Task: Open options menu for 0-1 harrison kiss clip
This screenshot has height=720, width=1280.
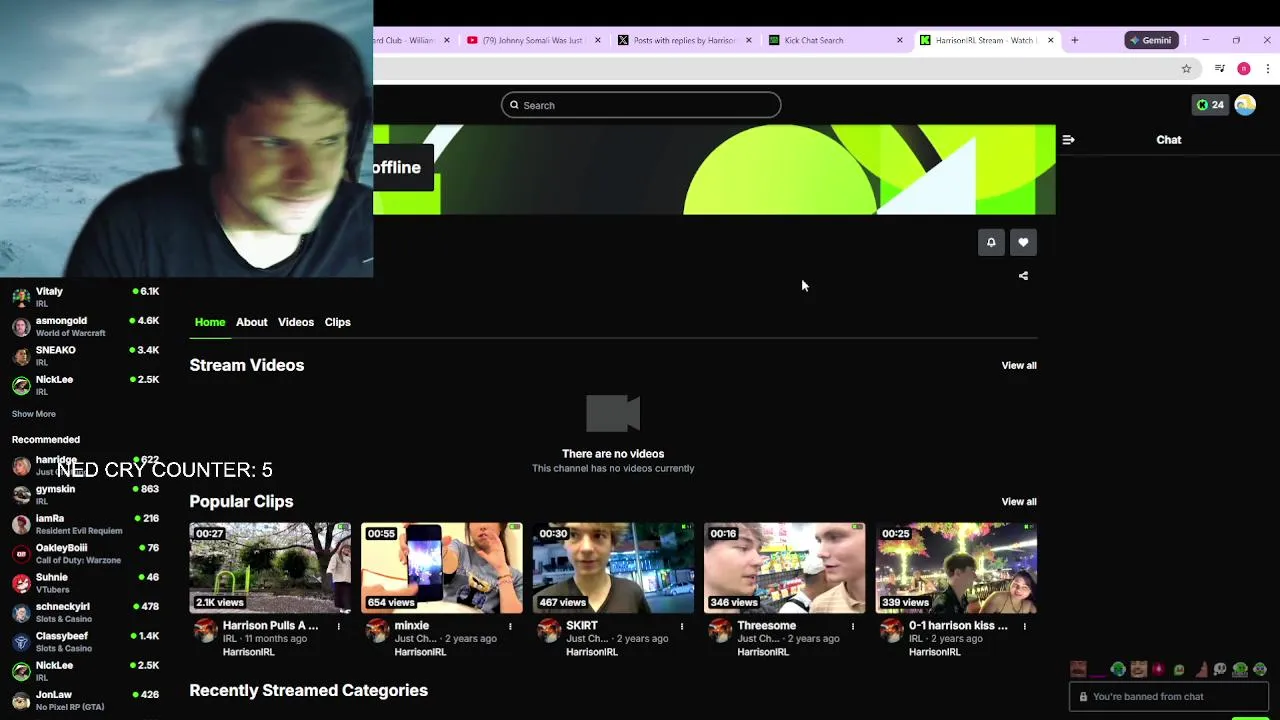Action: click(1024, 626)
